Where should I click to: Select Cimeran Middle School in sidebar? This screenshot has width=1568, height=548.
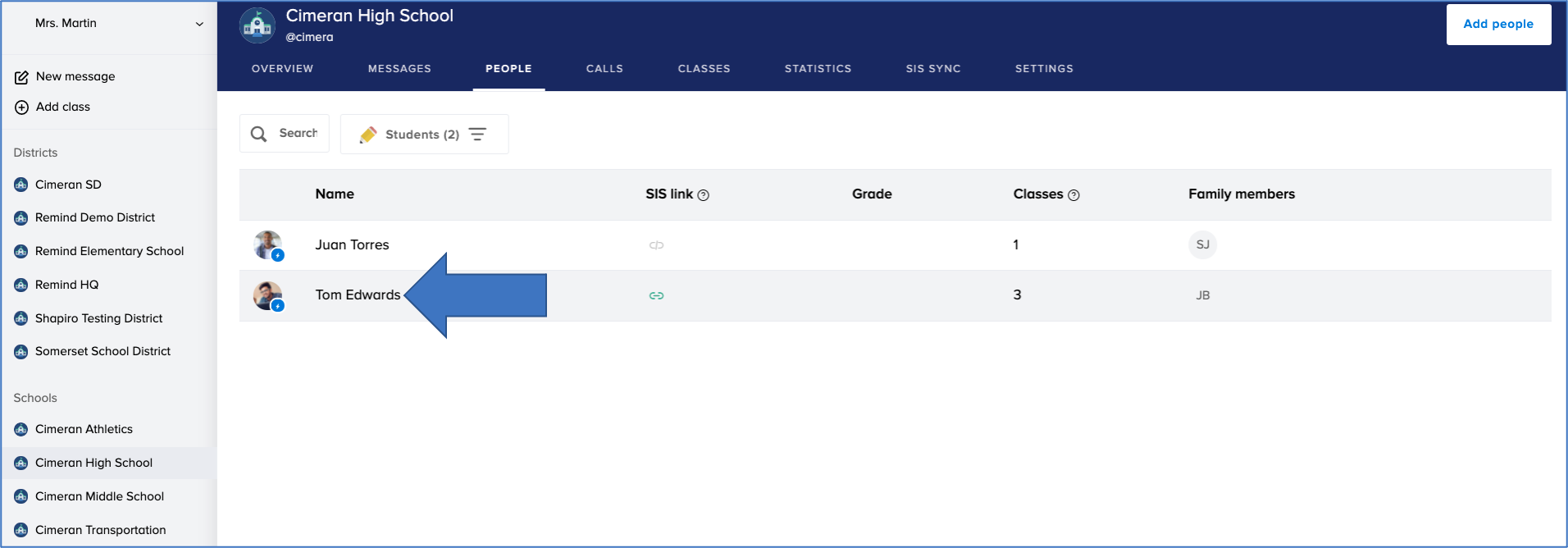click(99, 496)
